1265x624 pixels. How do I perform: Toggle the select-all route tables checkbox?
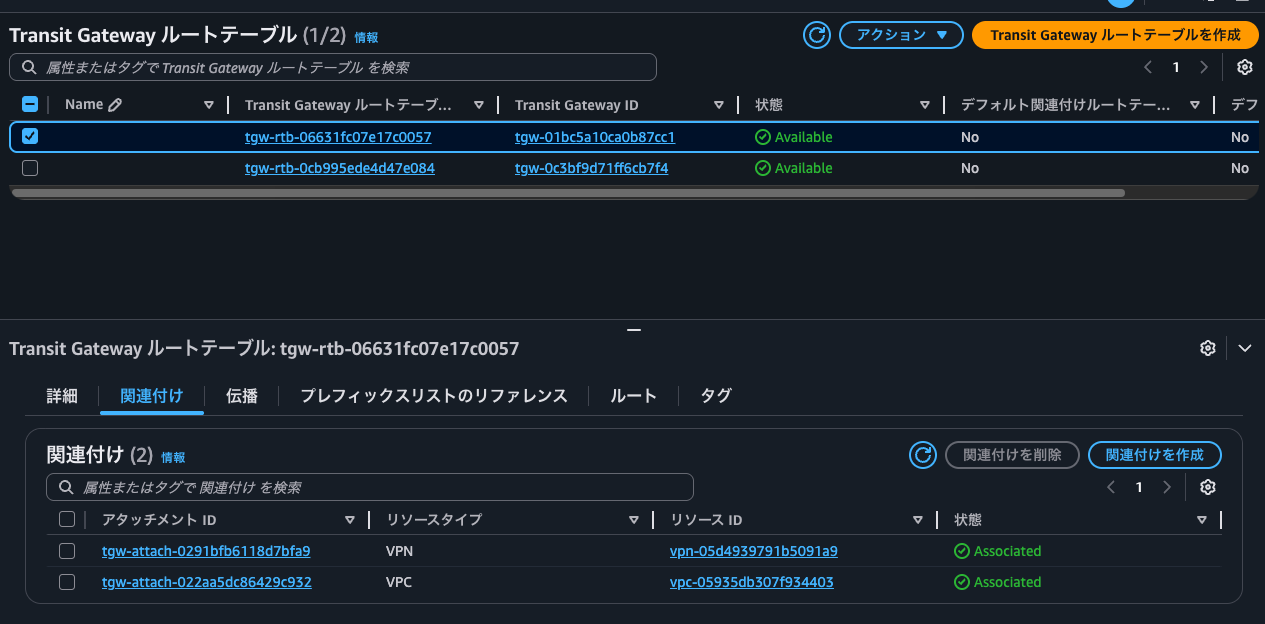(30, 104)
